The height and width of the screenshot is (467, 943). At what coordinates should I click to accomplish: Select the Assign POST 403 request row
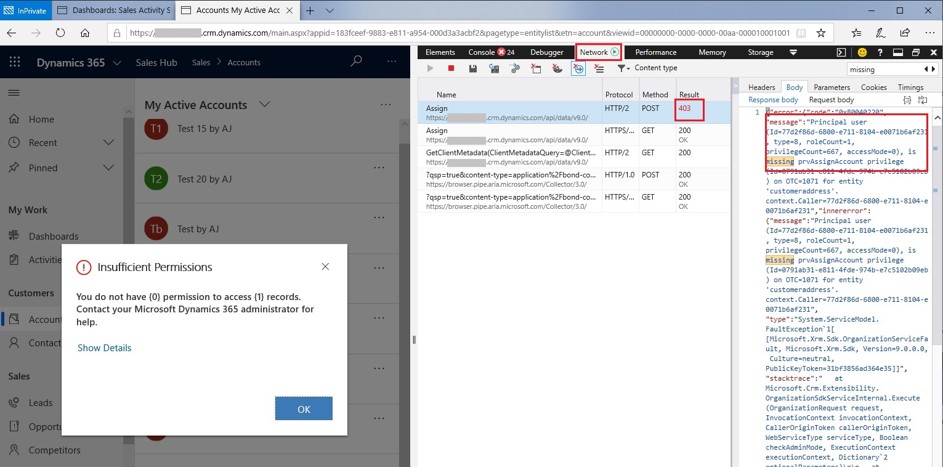tap(574, 113)
